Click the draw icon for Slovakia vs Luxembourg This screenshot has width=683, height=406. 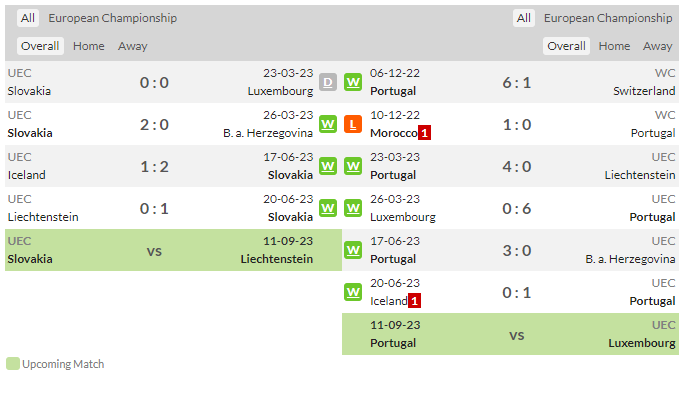click(328, 82)
